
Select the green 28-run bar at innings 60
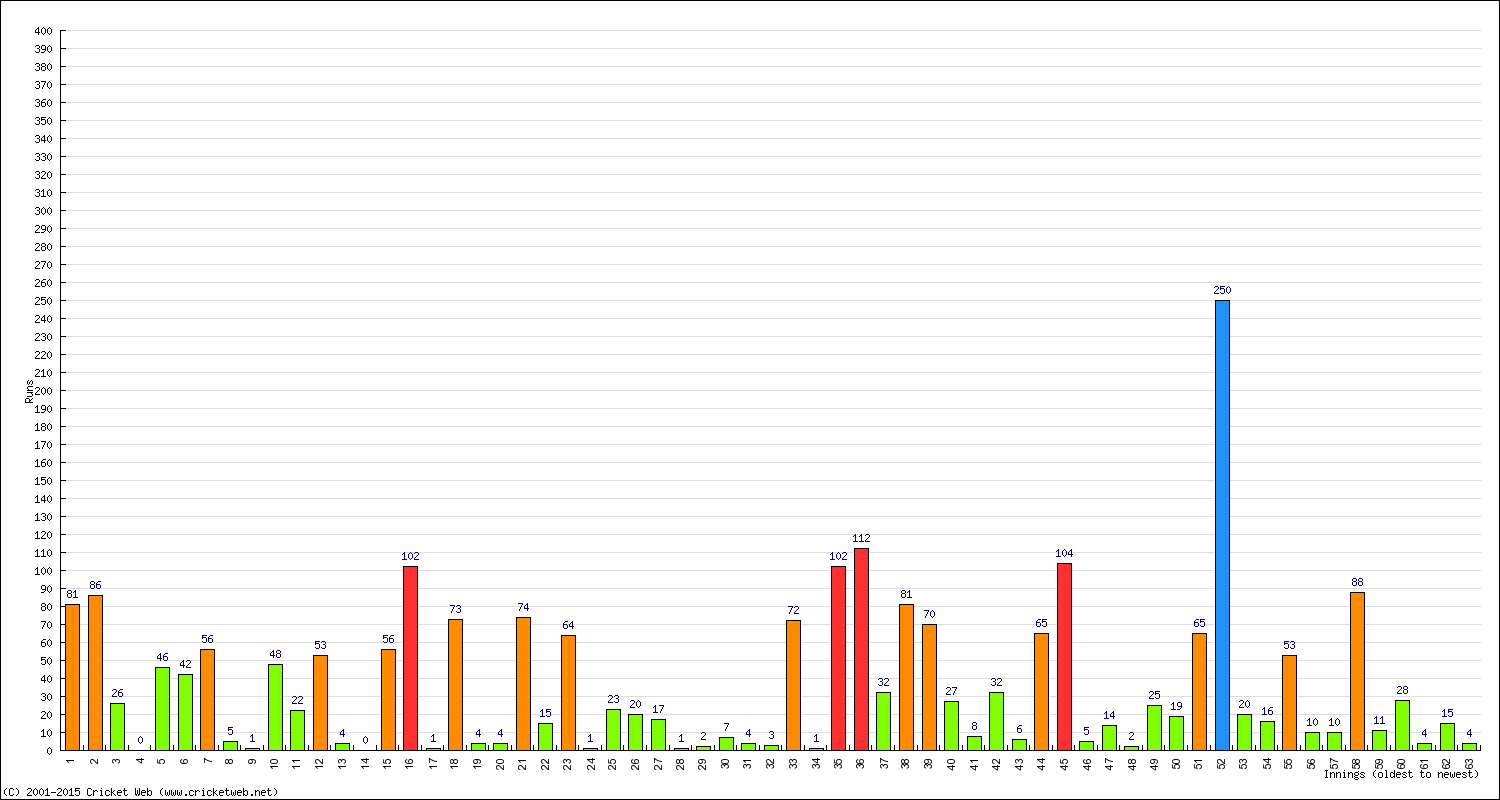coord(1402,725)
